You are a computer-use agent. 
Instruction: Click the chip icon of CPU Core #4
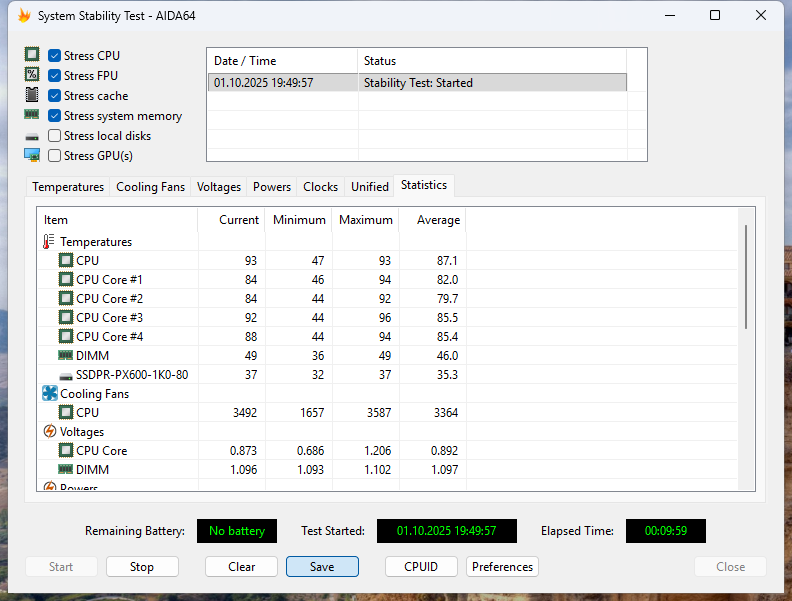tap(66, 336)
